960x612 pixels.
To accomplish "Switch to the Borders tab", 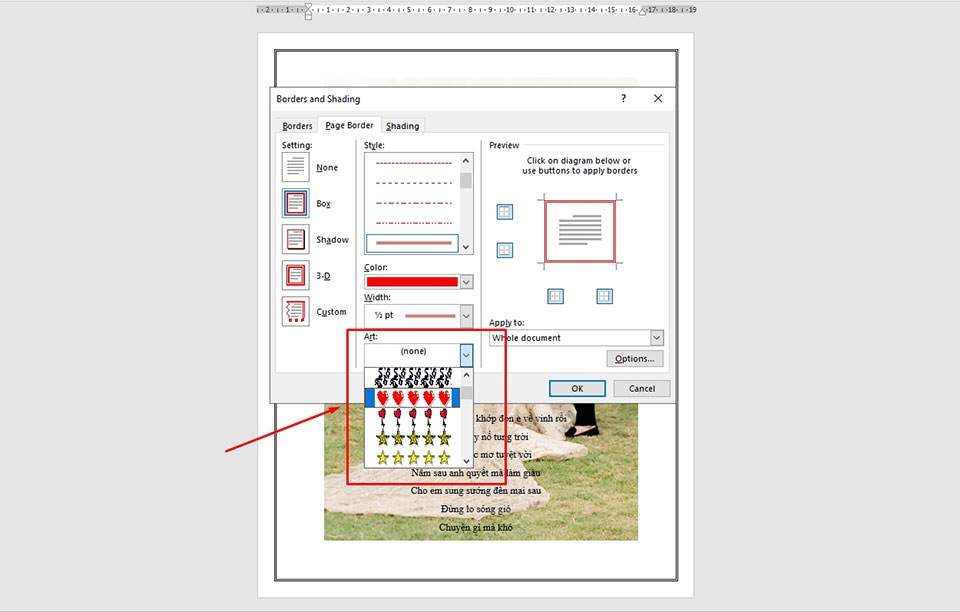I will tap(296, 125).
